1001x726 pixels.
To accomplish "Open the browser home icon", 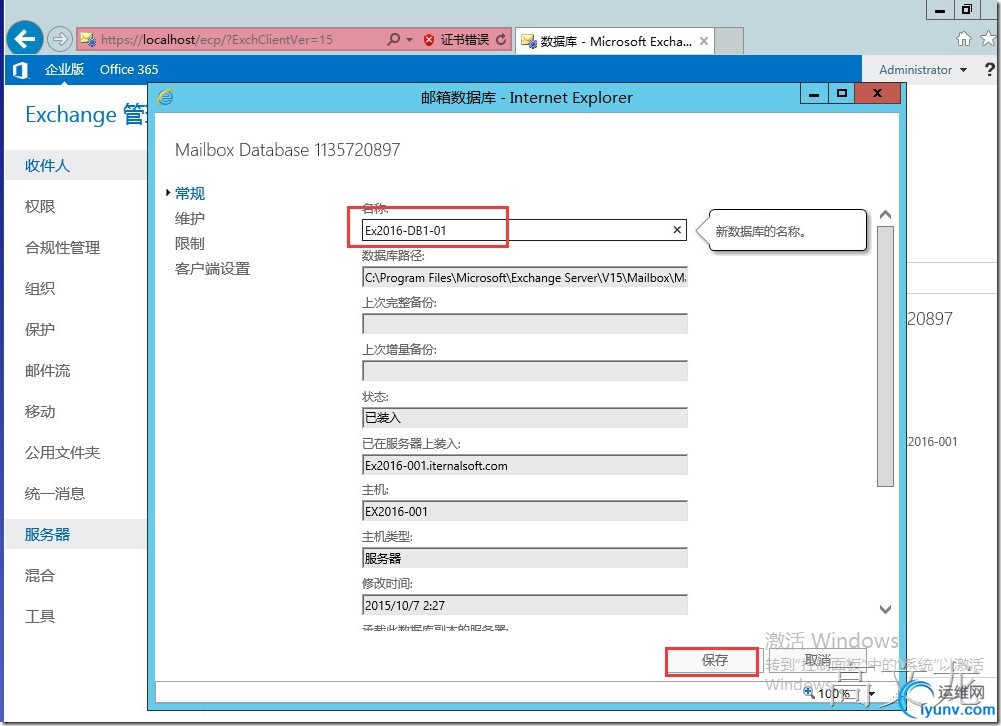I will coord(964,39).
